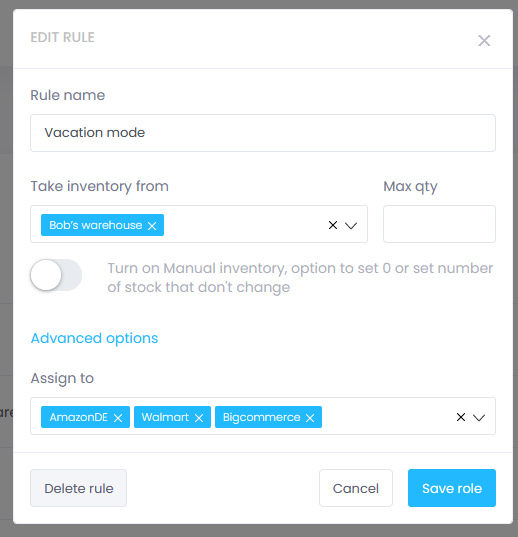Clear all Assign to selections

[x=461, y=417]
